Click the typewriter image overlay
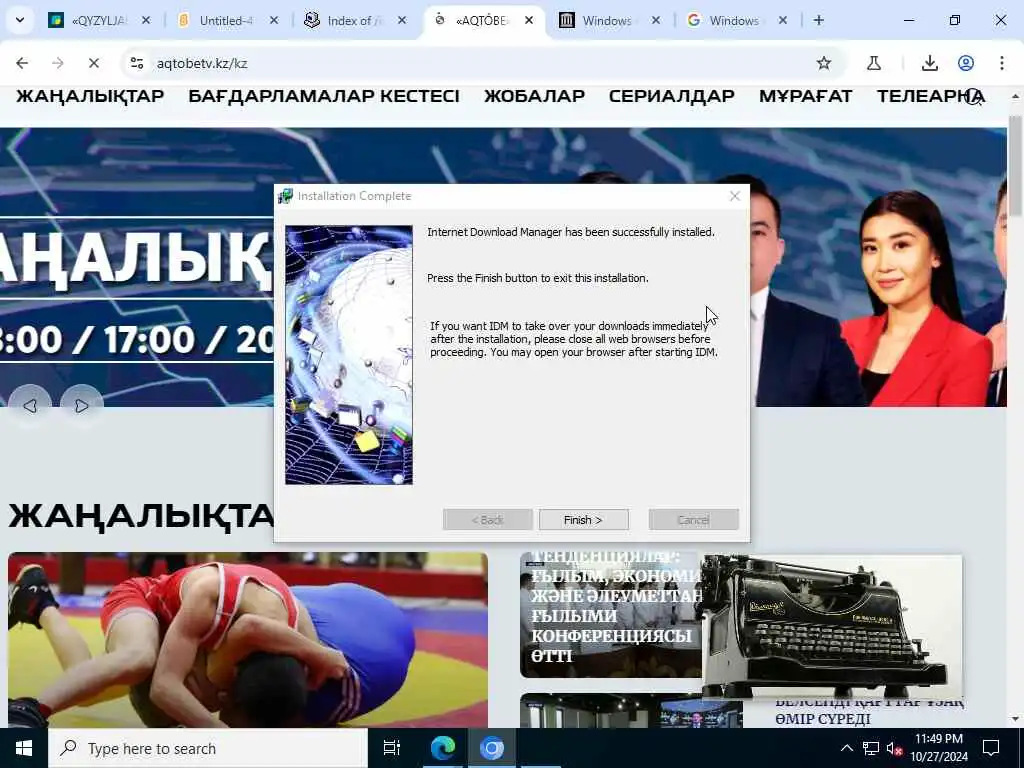 click(x=831, y=627)
